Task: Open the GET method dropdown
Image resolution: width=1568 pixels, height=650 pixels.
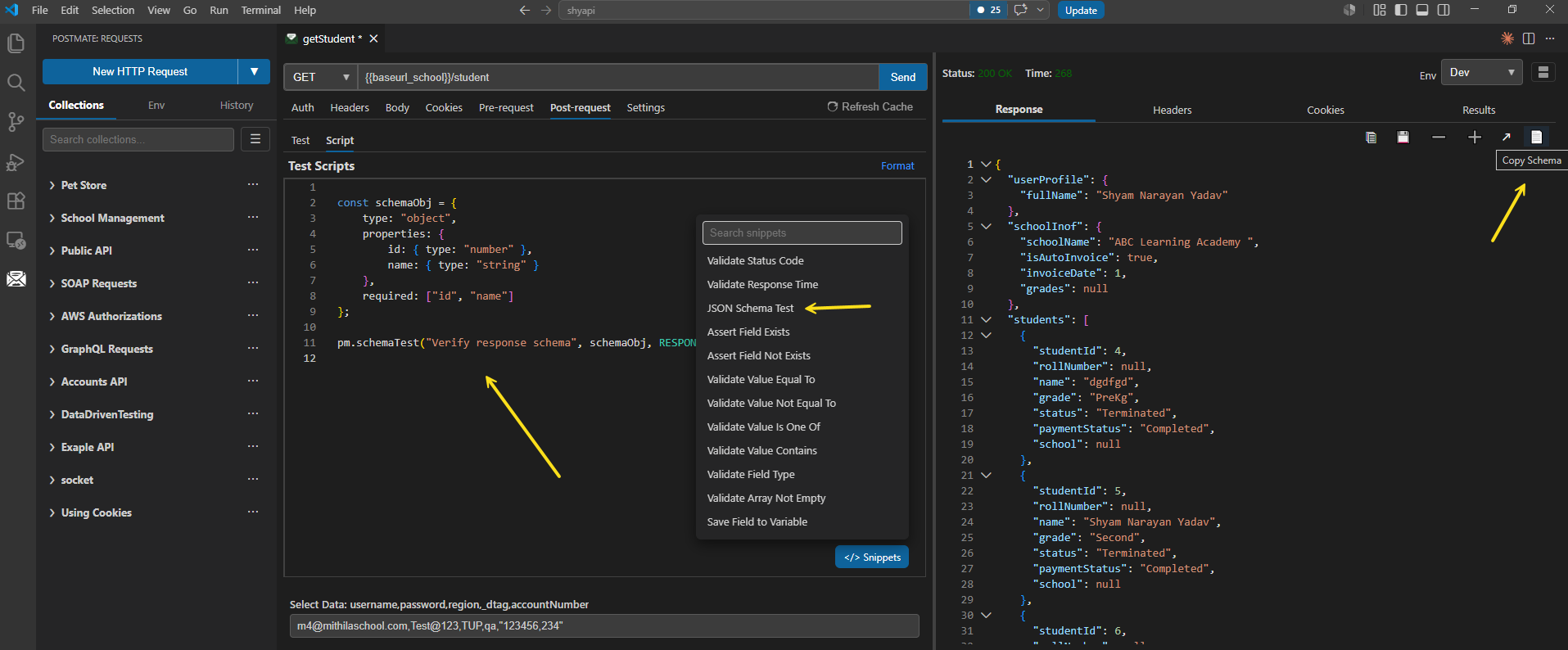Action: [x=321, y=77]
